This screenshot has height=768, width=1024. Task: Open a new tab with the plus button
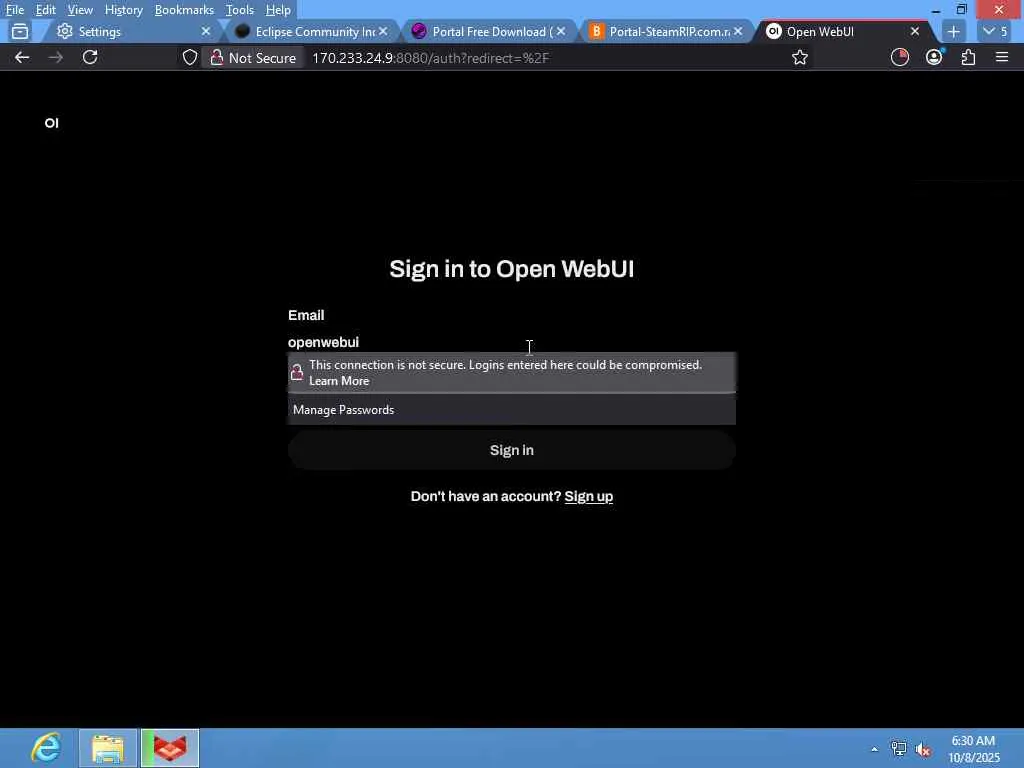pos(953,31)
